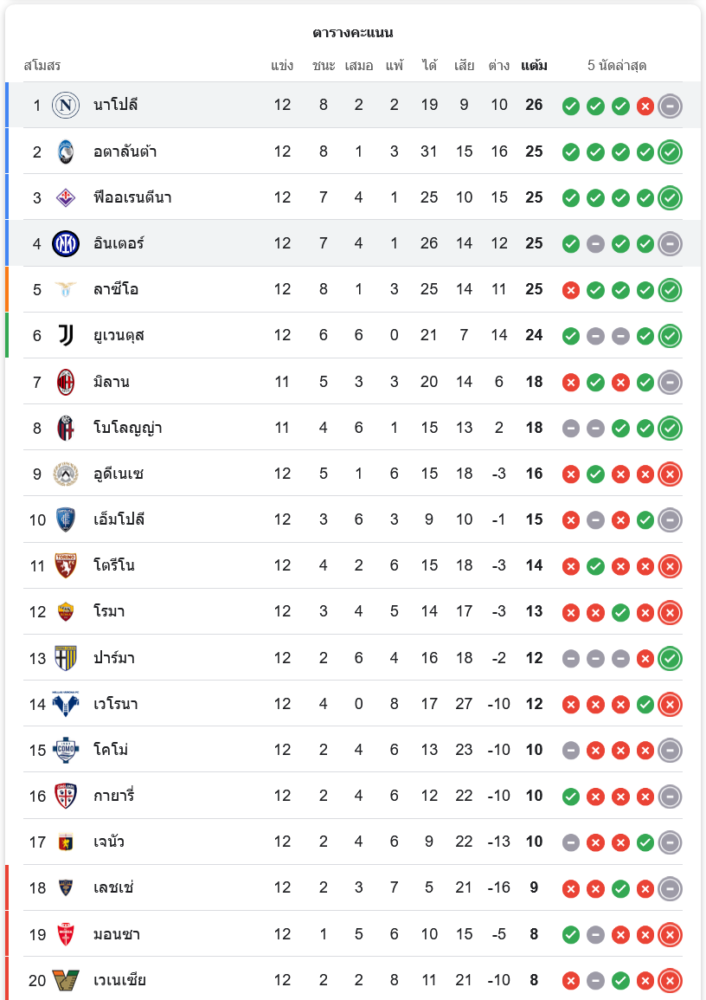Click the Roma club crest icon
The height and width of the screenshot is (1000, 706).
pyautogui.click(x=66, y=611)
